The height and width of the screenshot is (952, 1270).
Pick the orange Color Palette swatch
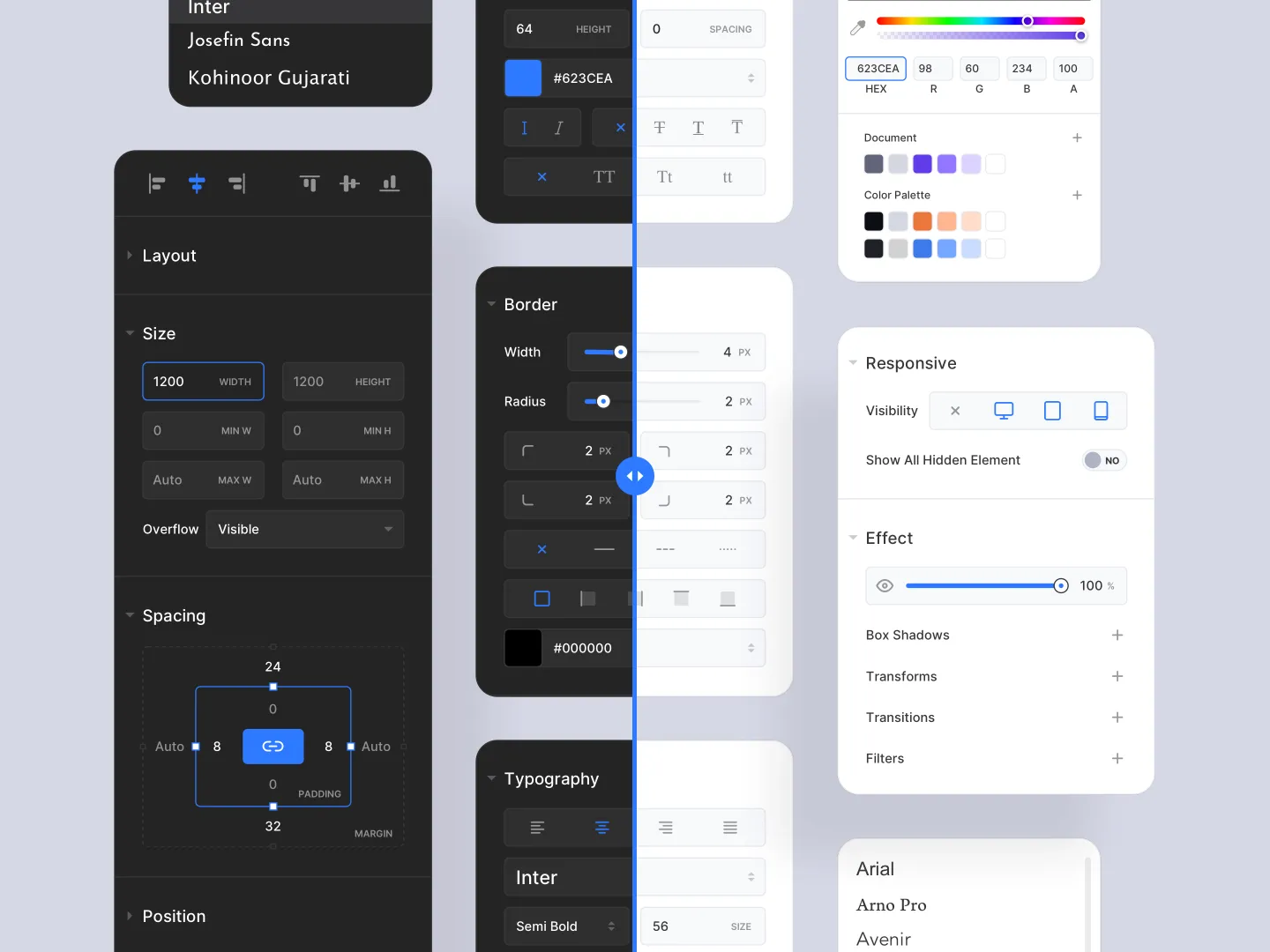point(923,221)
